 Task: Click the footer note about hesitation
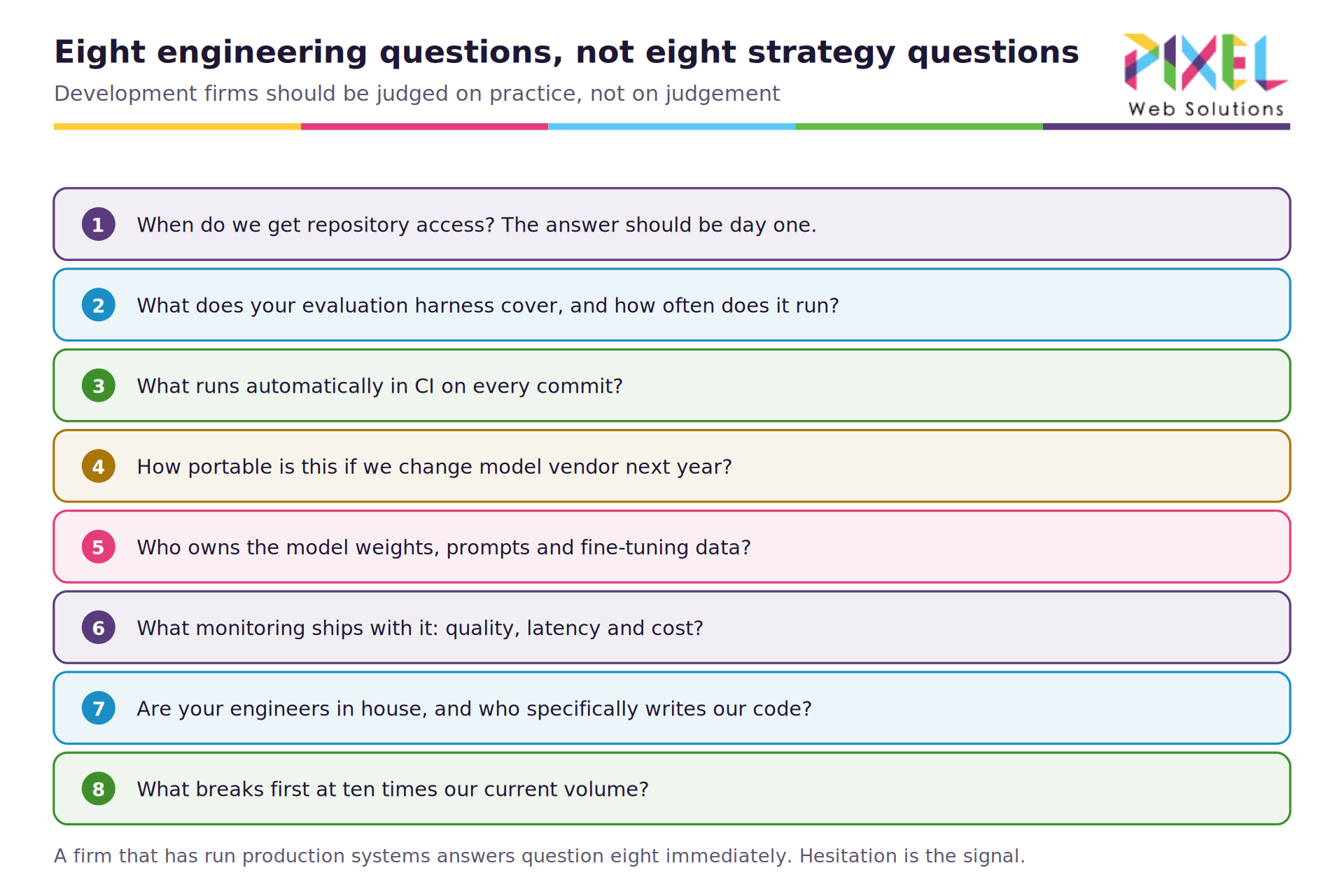(x=539, y=856)
